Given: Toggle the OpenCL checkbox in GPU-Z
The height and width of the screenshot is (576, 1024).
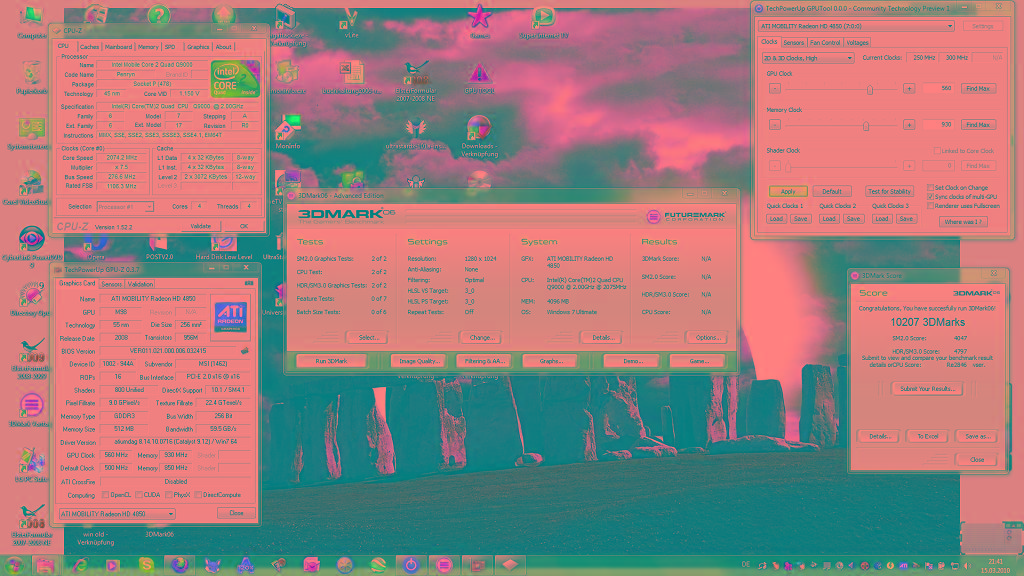Looking at the screenshot, I should coord(106,495).
